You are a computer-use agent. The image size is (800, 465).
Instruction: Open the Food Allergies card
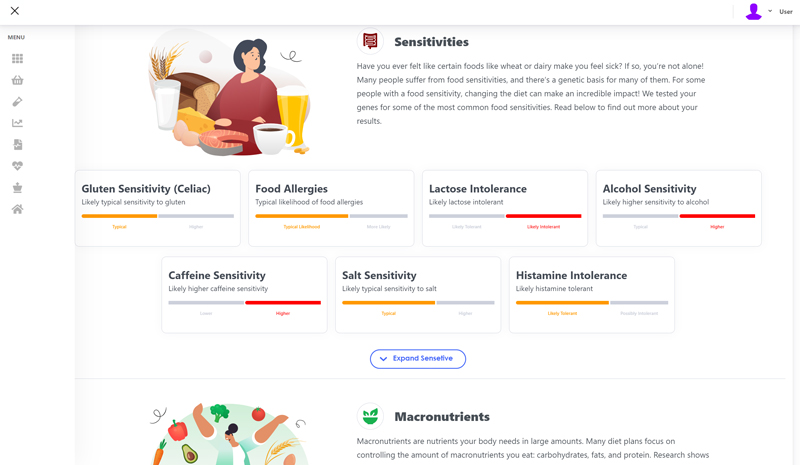tap(331, 208)
